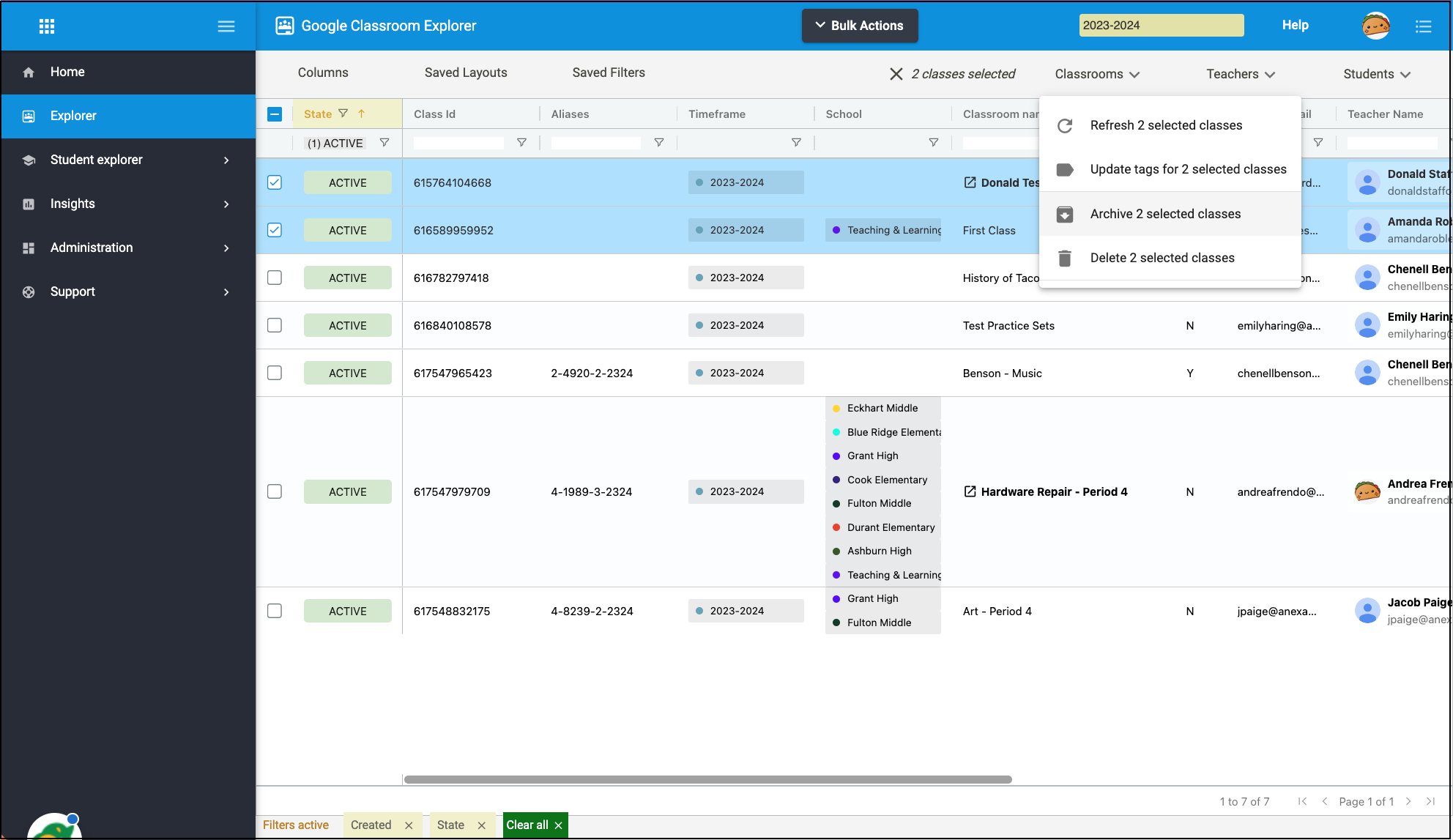1453x840 pixels.
Task: Open the apps grid icon
Action: [47, 26]
